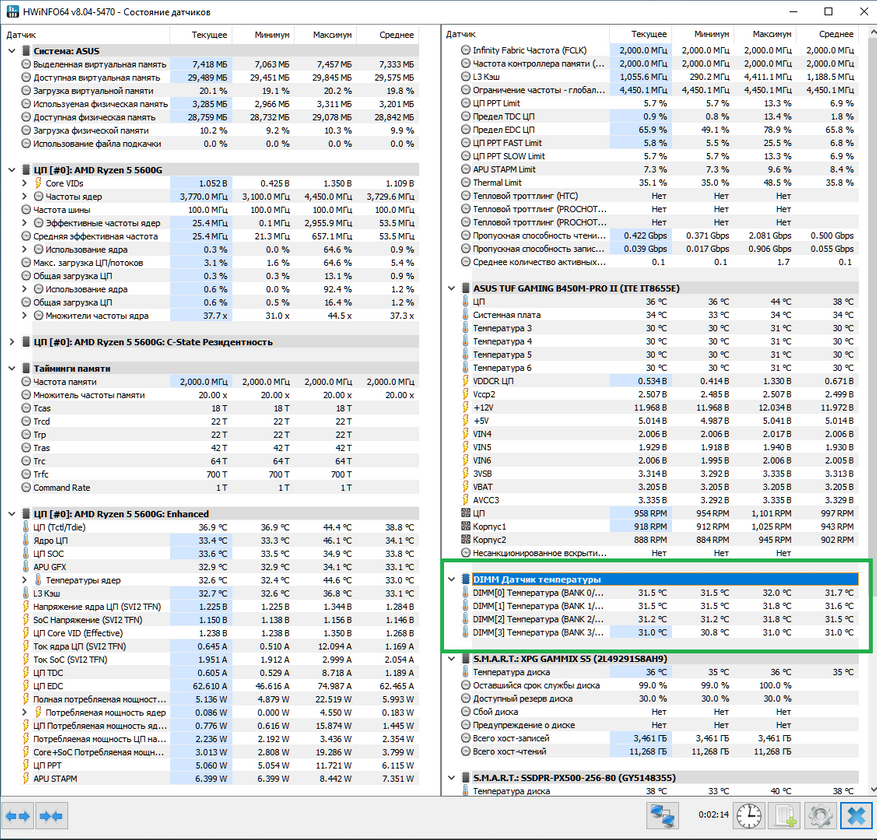This screenshot has width=877, height=840.
Task: Select the Оставшийся срок службы диска row
Action: point(660,685)
